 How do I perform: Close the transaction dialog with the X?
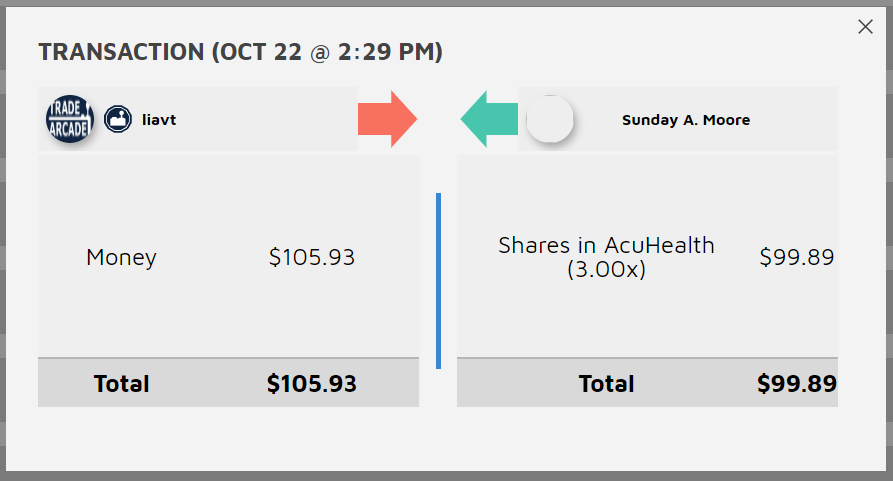coord(866,27)
